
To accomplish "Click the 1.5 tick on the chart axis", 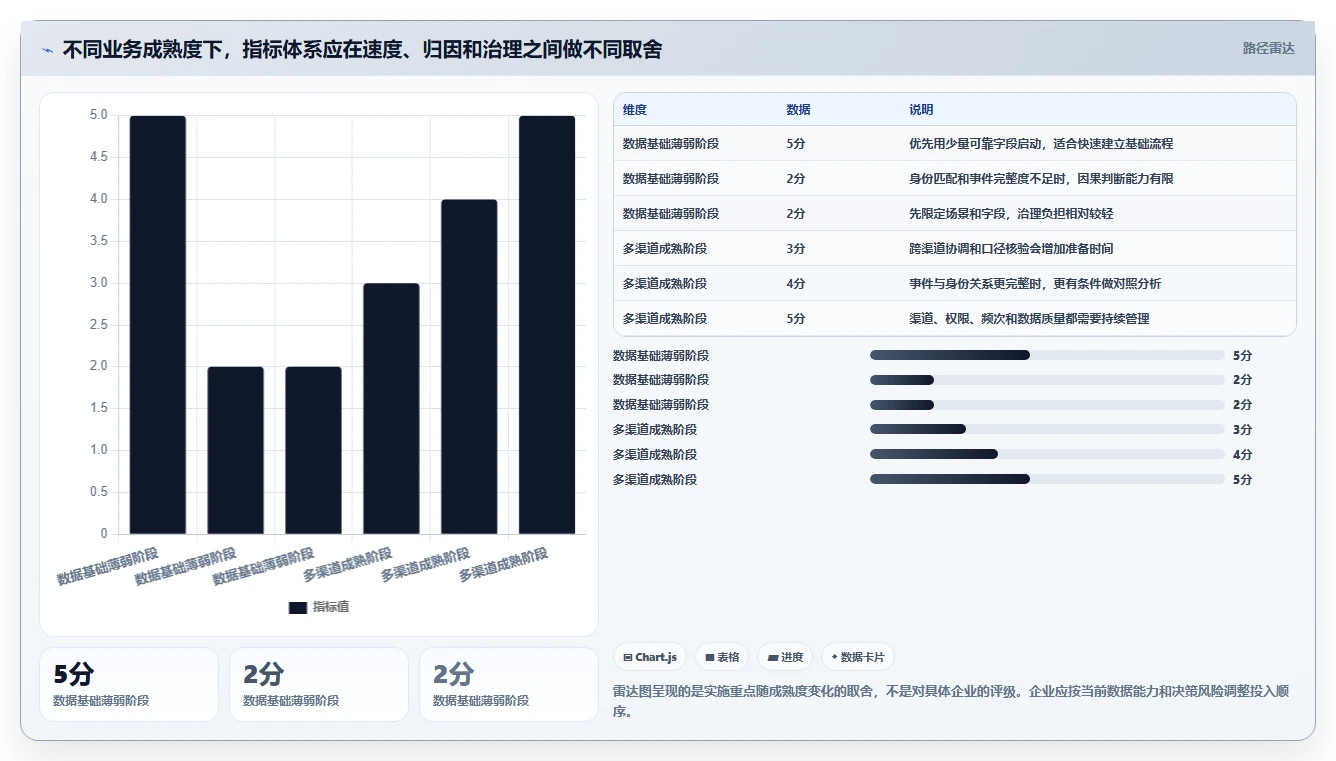I will pyautogui.click(x=98, y=408).
